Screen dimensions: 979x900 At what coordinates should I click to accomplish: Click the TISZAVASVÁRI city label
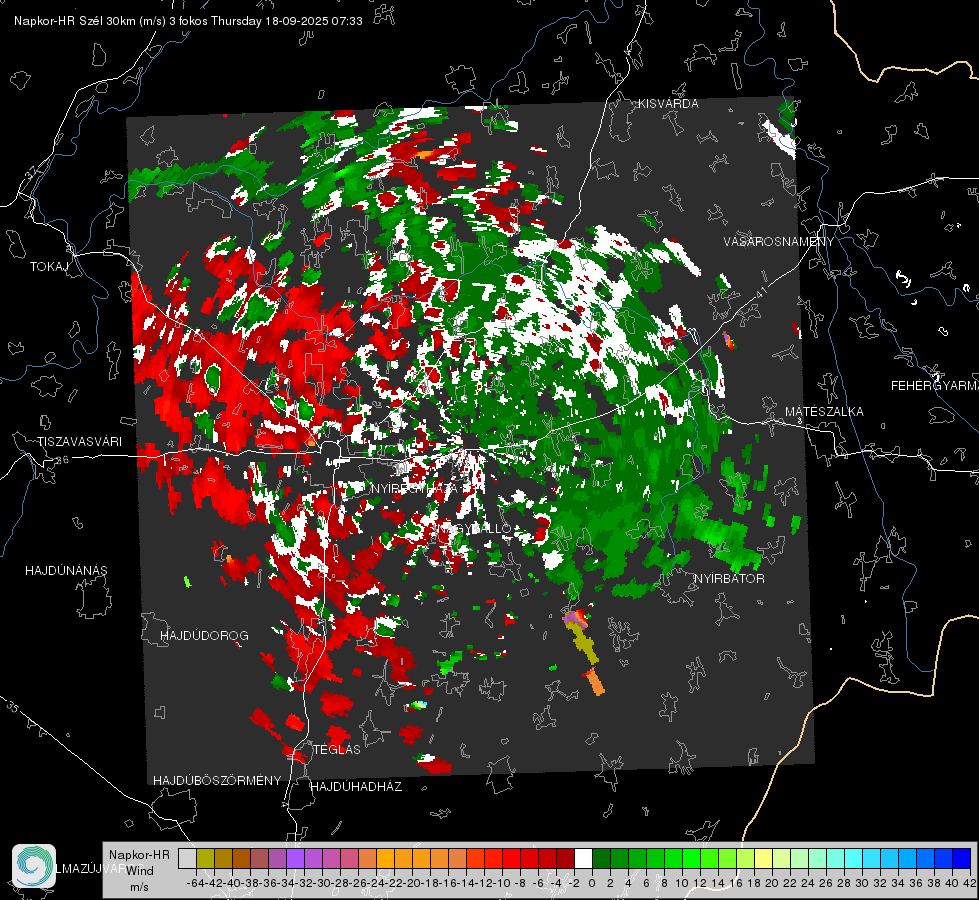(79, 442)
